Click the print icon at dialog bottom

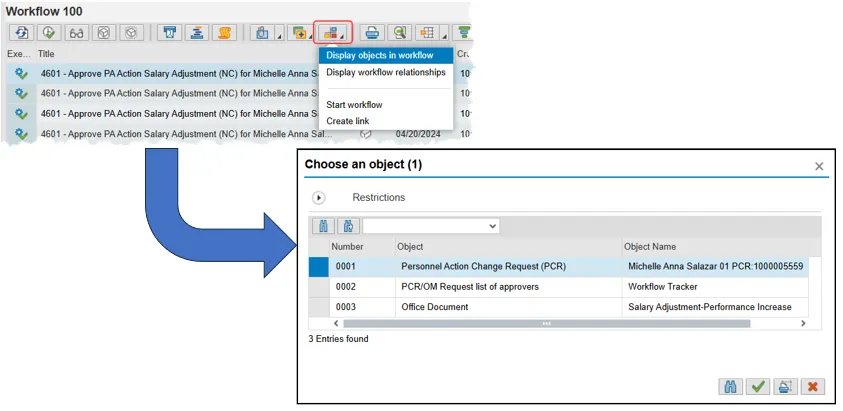[x=785, y=386]
